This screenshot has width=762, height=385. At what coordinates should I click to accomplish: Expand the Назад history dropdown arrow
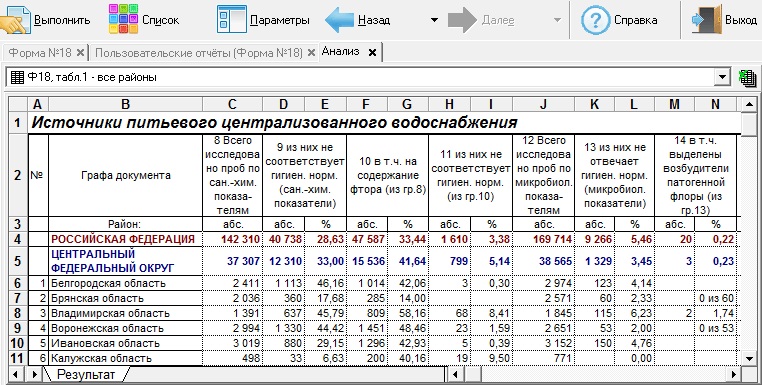pos(434,20)
